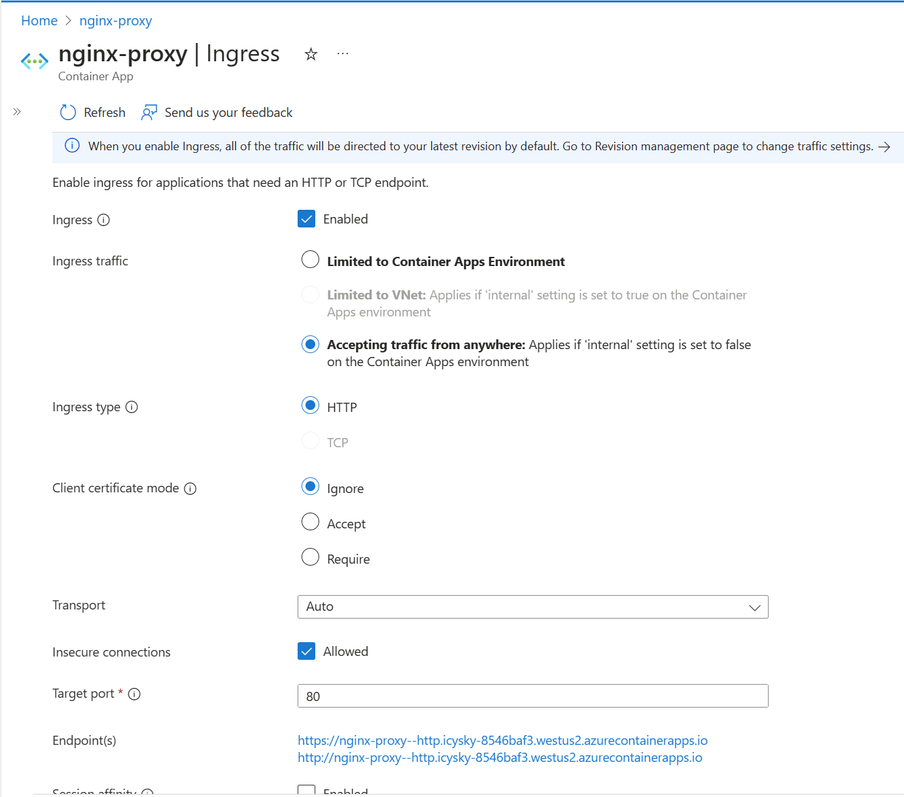Click the Target port info icon

click(x=134, y=694)
